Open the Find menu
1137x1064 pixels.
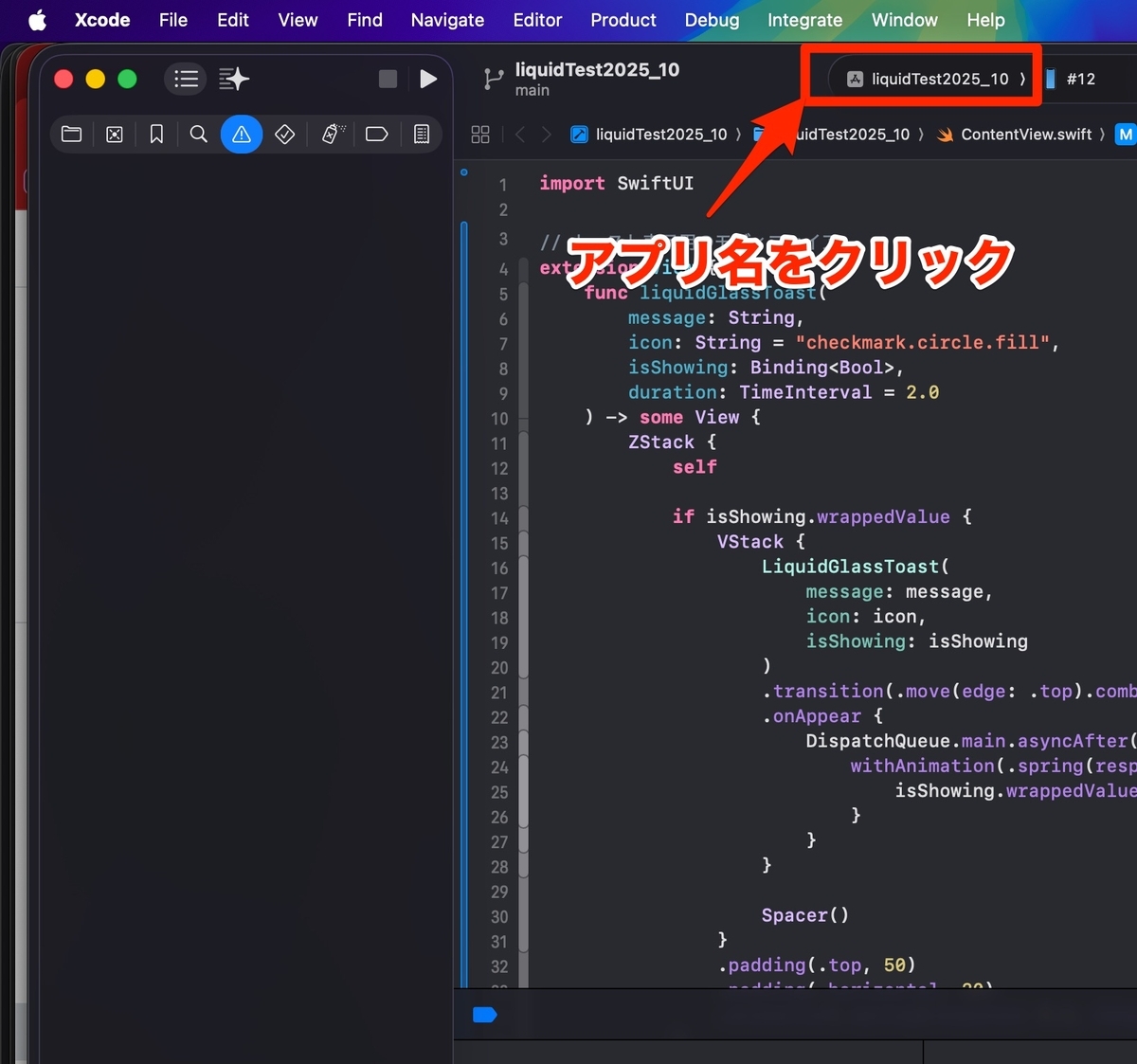click(x=365, y=20)
